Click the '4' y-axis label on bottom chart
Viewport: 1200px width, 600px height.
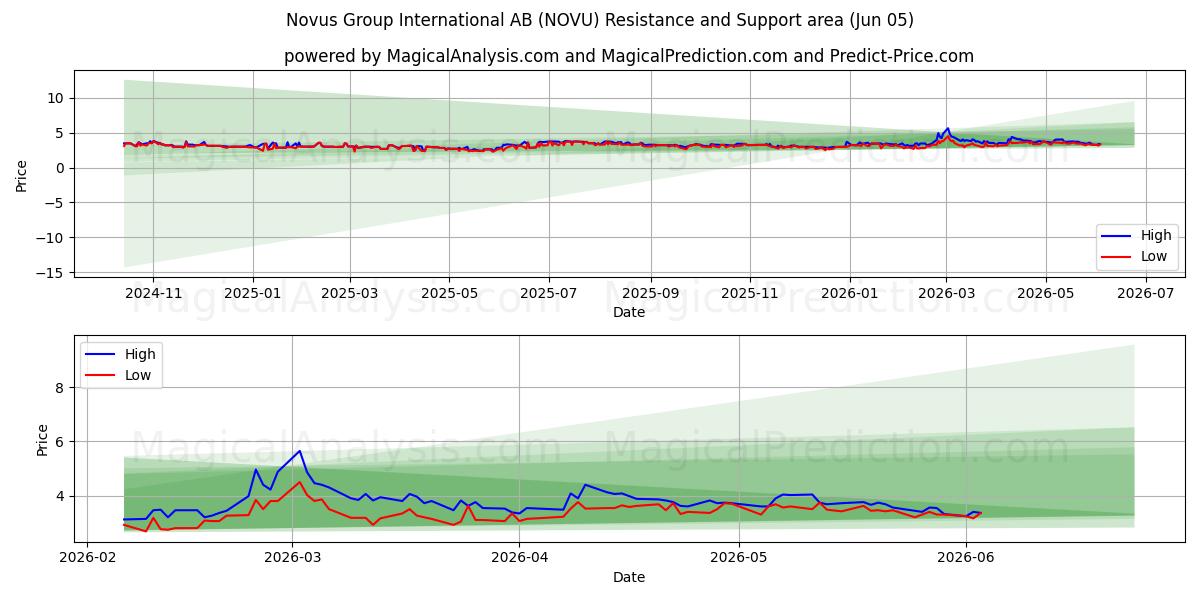(x=60, y=496)
